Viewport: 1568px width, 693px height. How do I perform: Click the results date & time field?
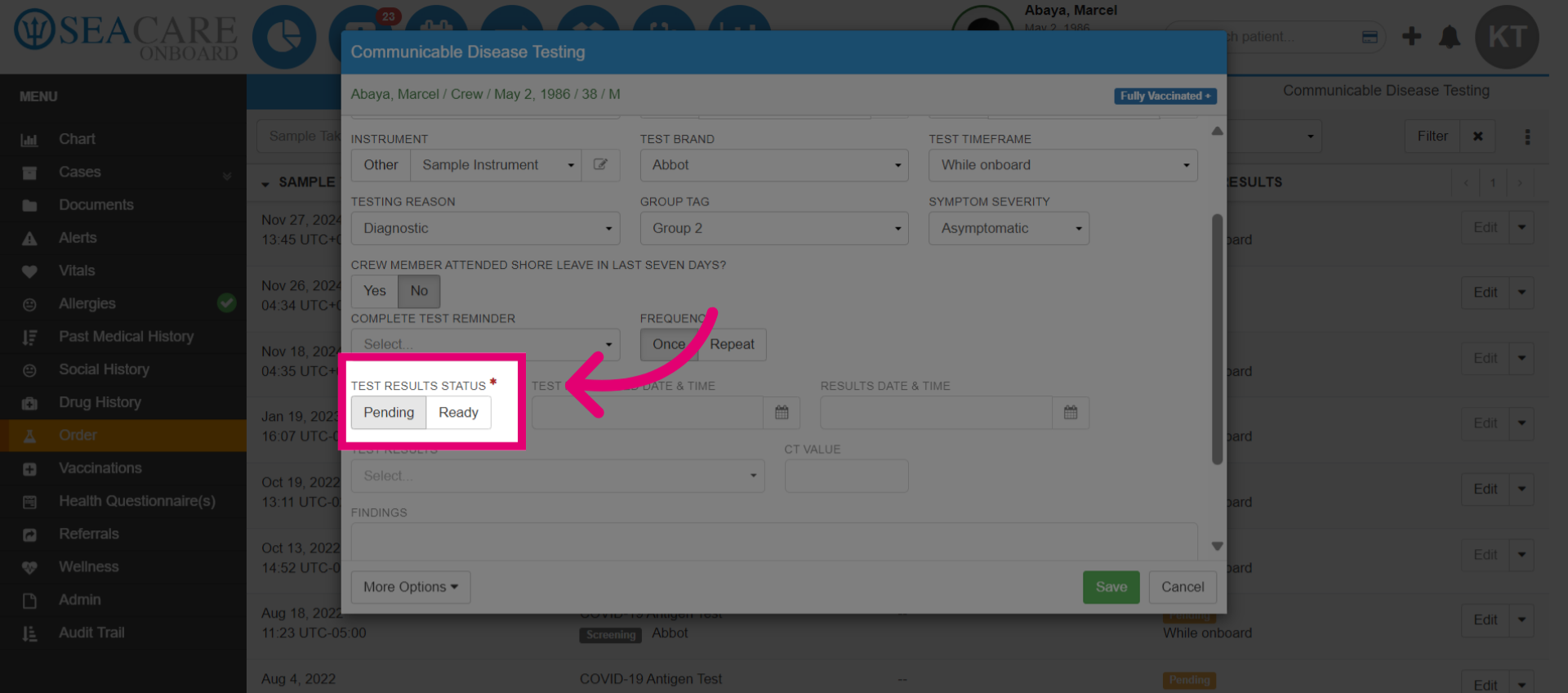point(936,413)
